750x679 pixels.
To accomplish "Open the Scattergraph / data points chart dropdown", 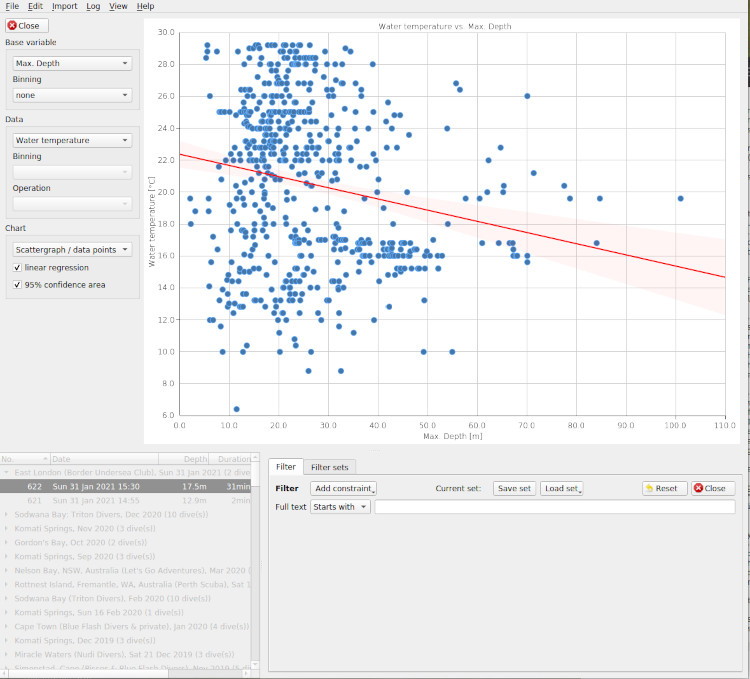I will point(72,248).
